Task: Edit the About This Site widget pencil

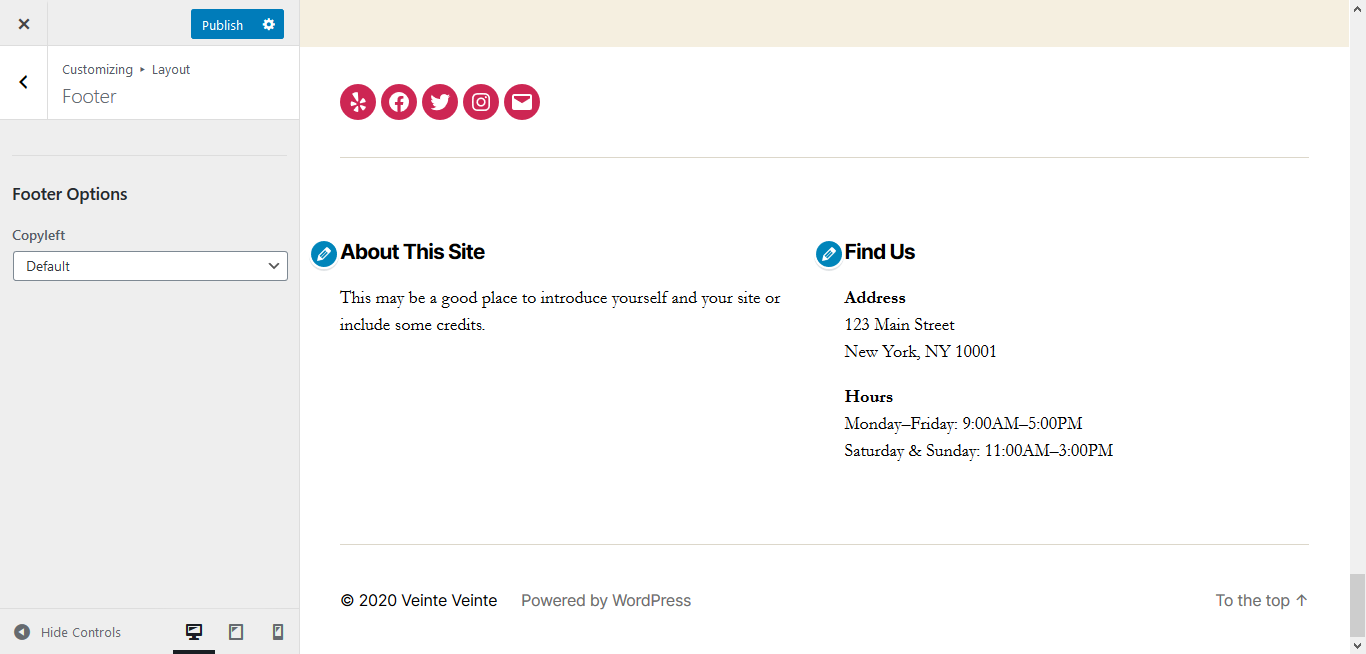Action: [324, 254]
